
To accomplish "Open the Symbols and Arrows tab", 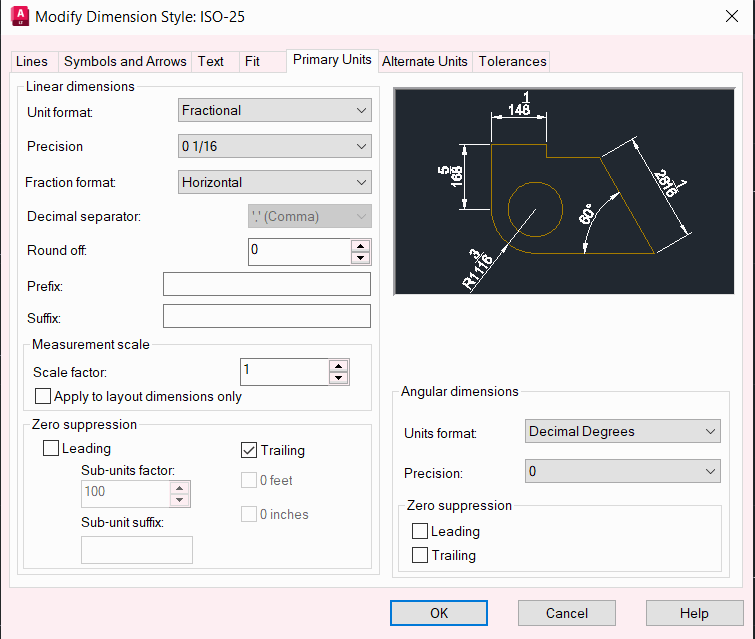I will coord(125,62).
